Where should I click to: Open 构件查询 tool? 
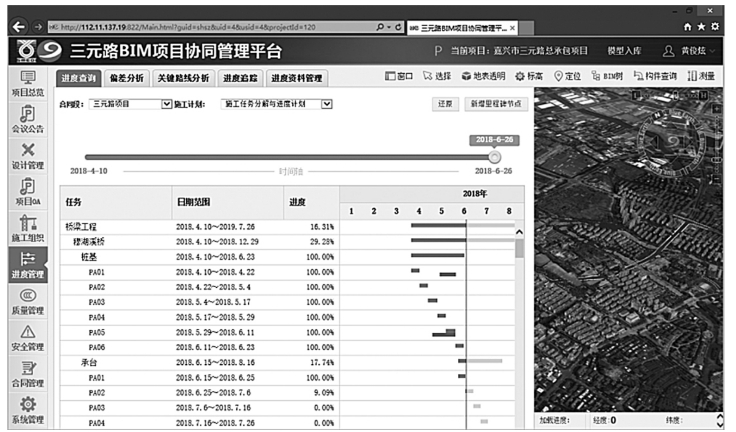pyautogui.click(x=655, y=76)
